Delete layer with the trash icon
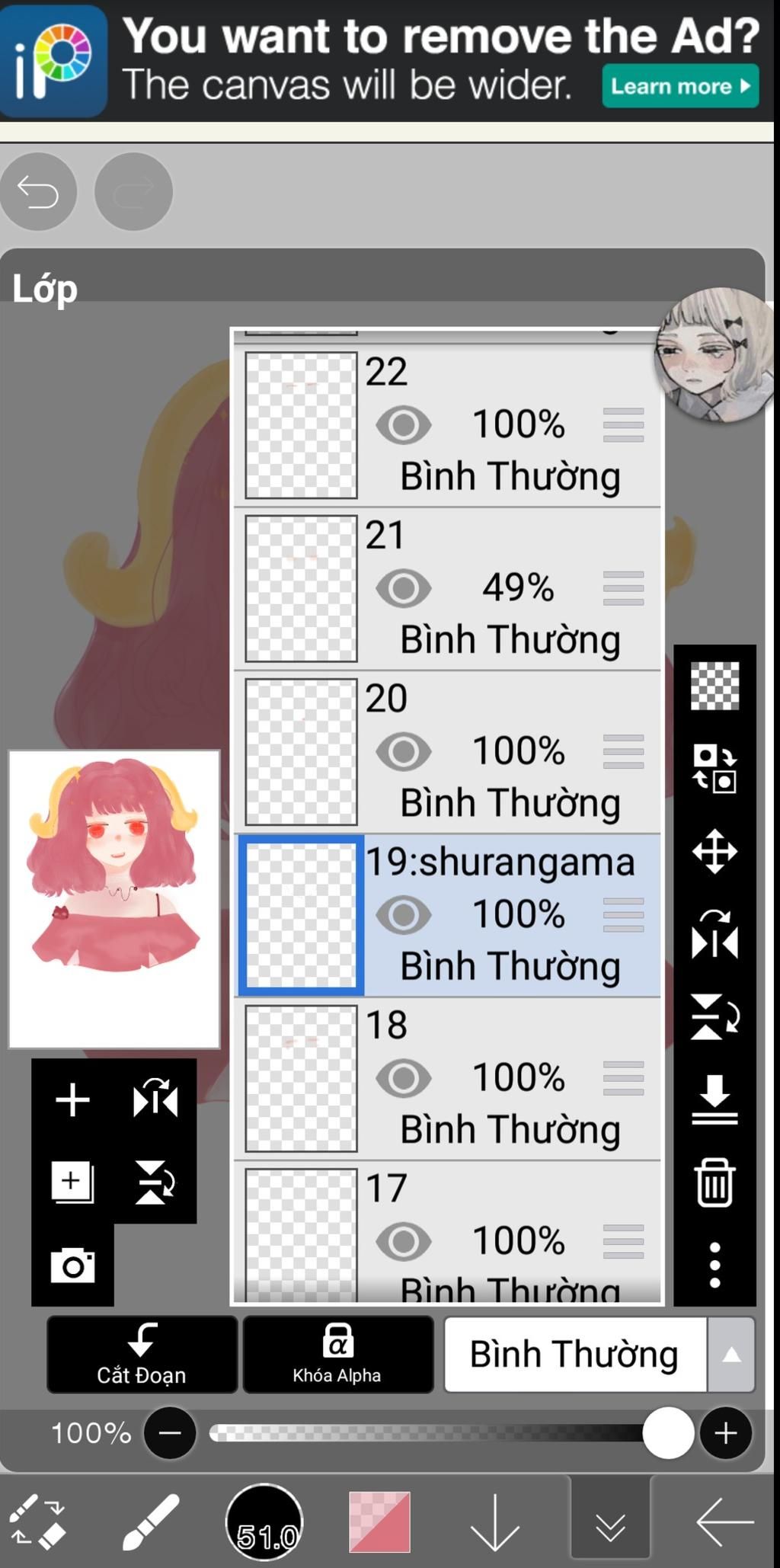The height and width of the screenshot is (1568, 780). click(714, 1182)
